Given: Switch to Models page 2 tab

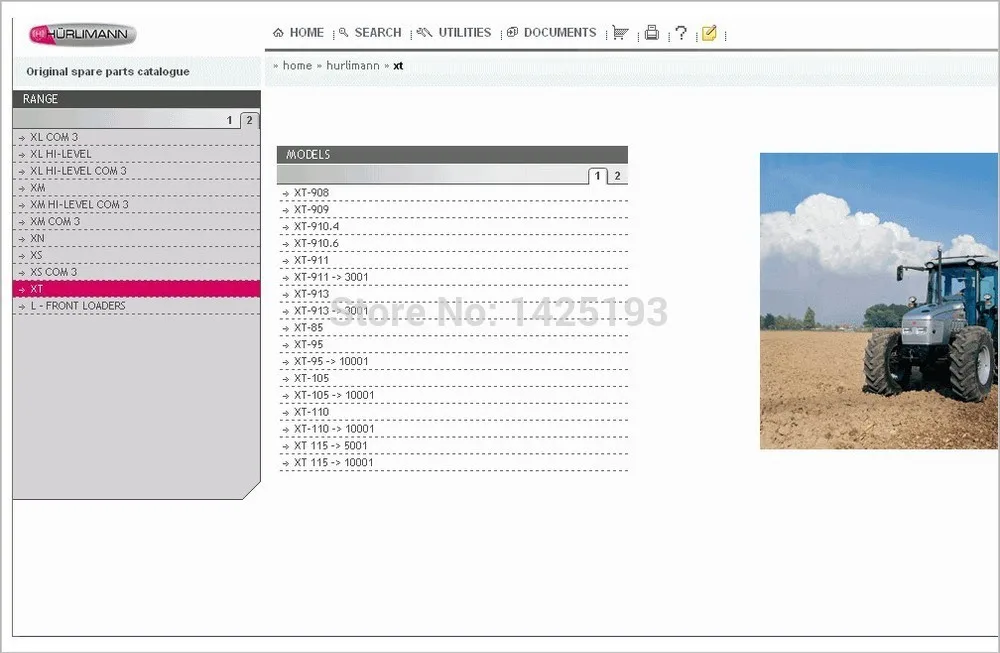Looking at the screenshot, I should pyautogui.click(x=617, y=176).
